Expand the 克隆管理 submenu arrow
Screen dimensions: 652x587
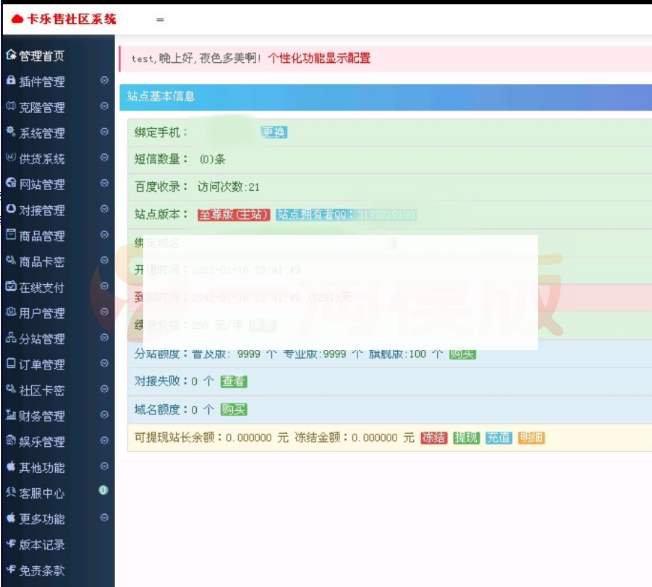point(104,107)
